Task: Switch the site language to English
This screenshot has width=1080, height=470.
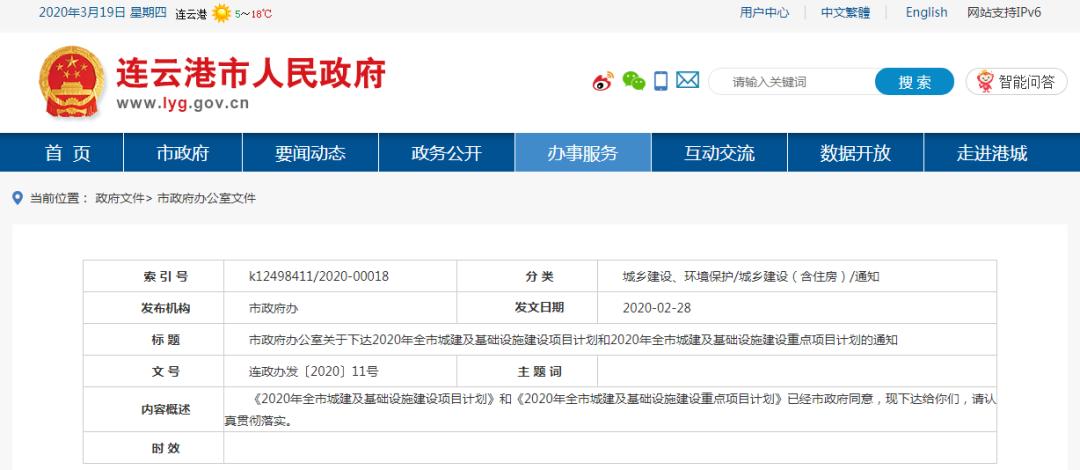Action: pyautogui.click(x=926, y=13)
